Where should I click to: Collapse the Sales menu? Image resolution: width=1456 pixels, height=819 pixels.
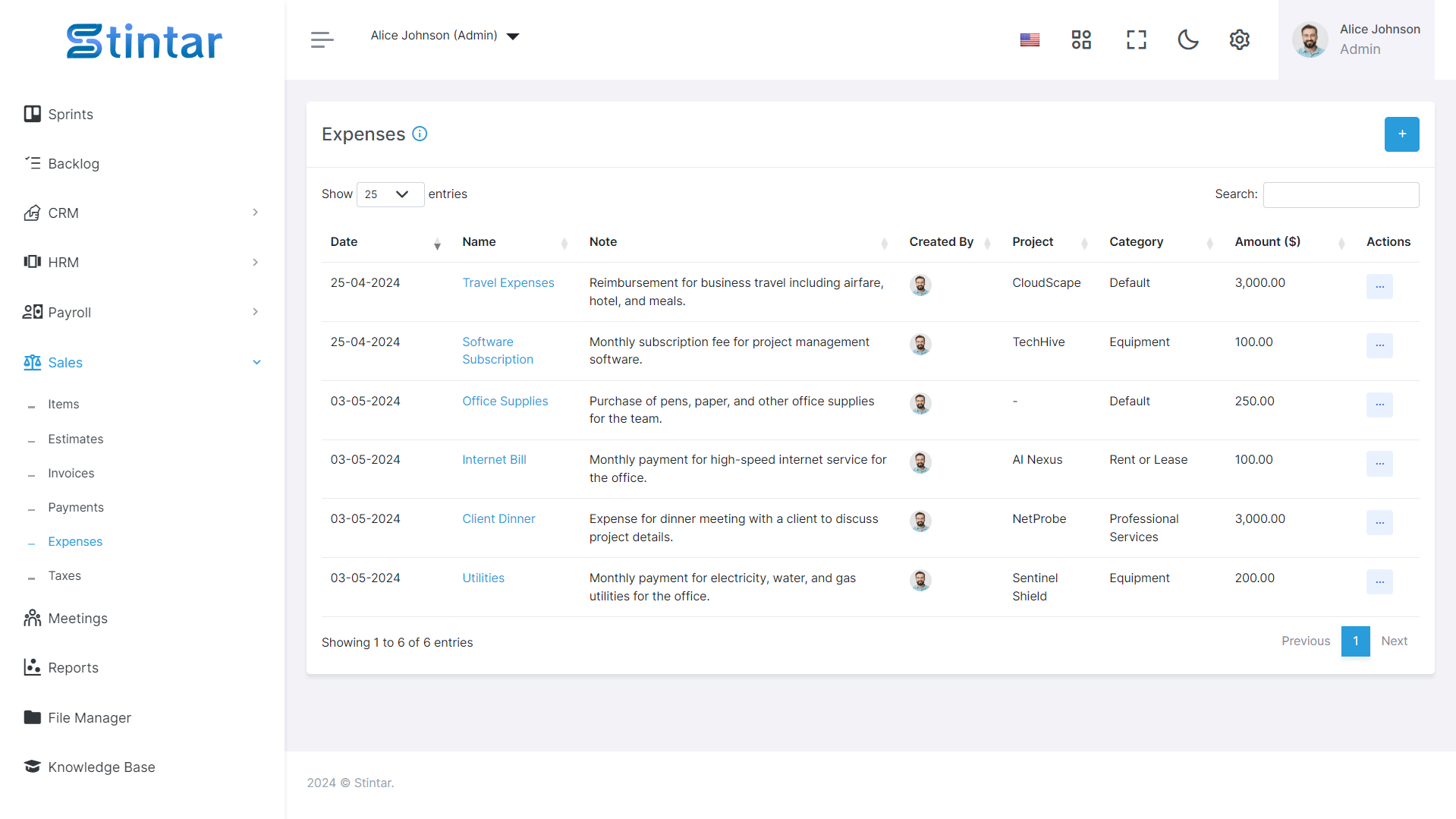point(142,362)
